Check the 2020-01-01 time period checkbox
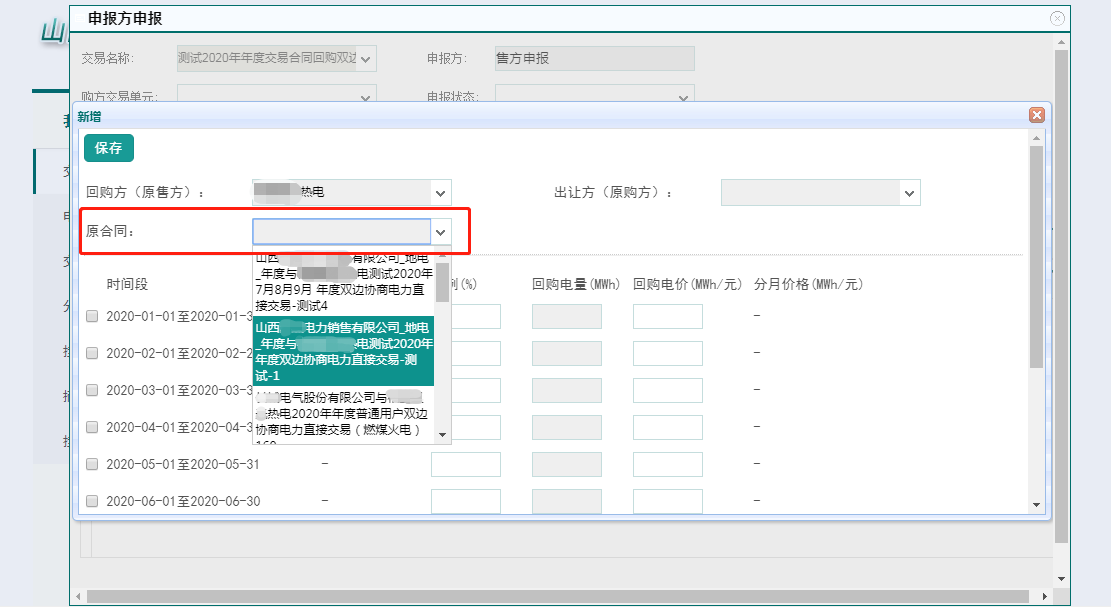Viewport: 1111px width, 609px height. click(92, 316)
